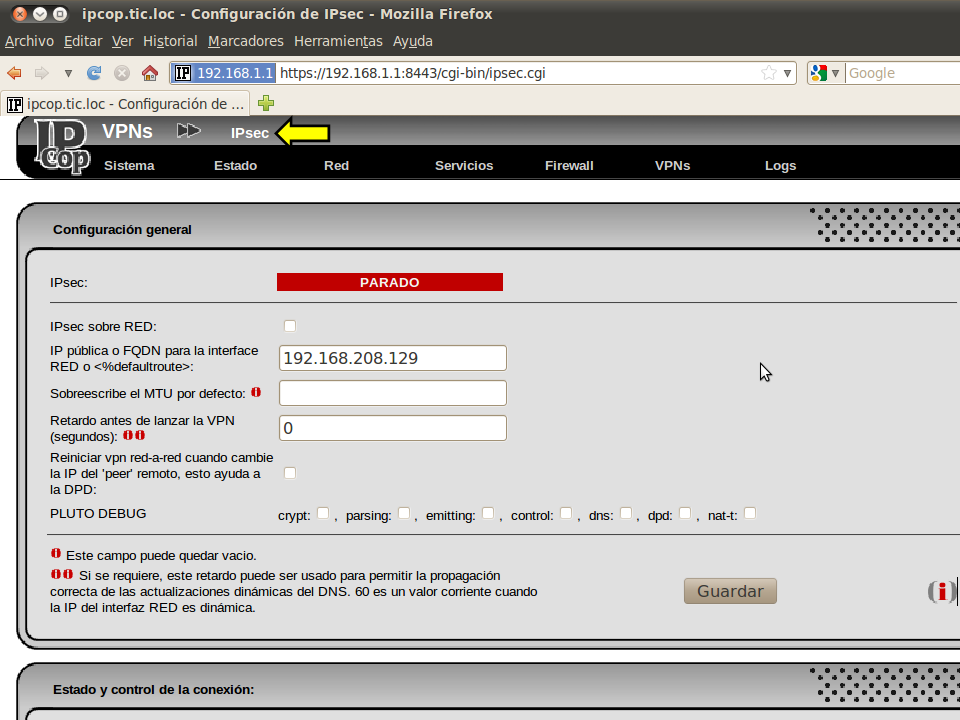
Task: Click the red PARADO status bar
Action: [389, 283]
